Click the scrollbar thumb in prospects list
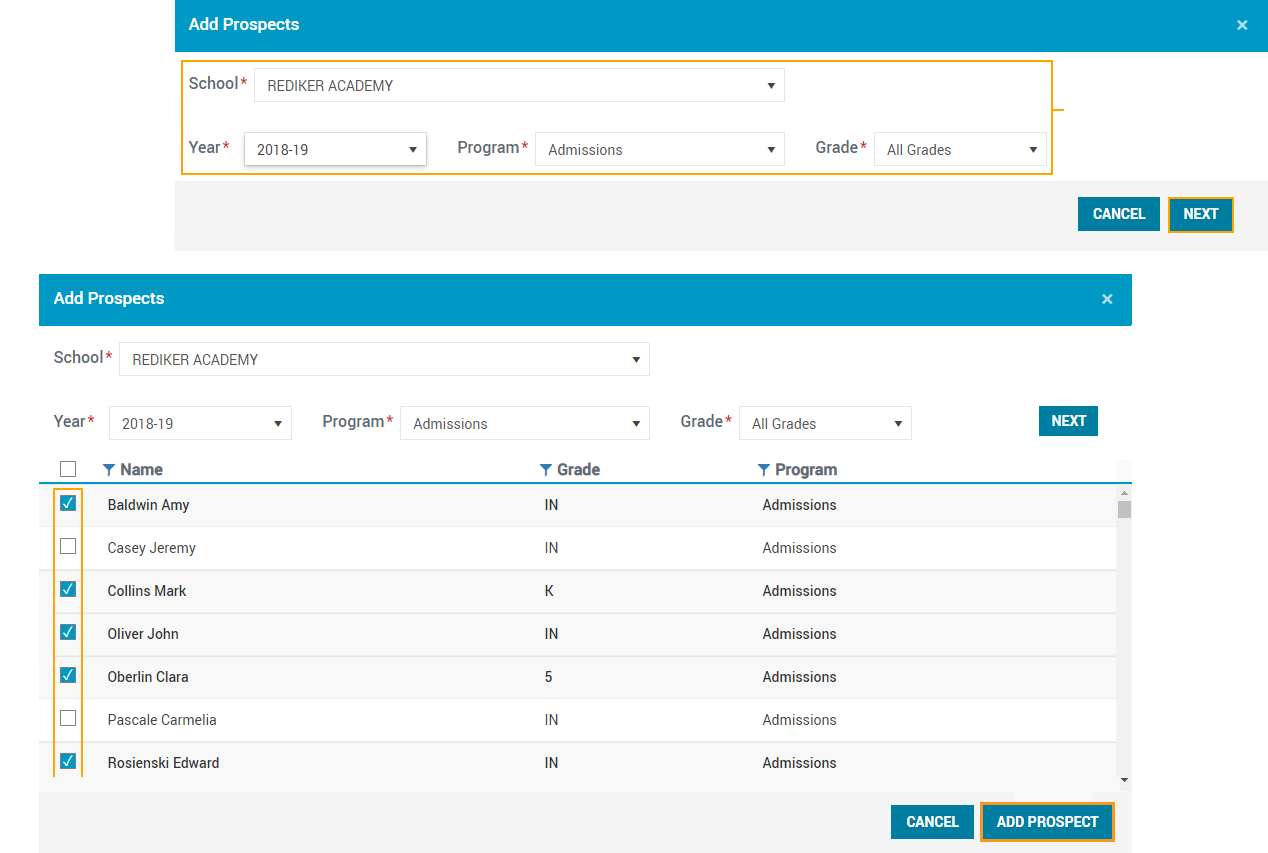1268x853 pixels. [x=1124, y=509]
